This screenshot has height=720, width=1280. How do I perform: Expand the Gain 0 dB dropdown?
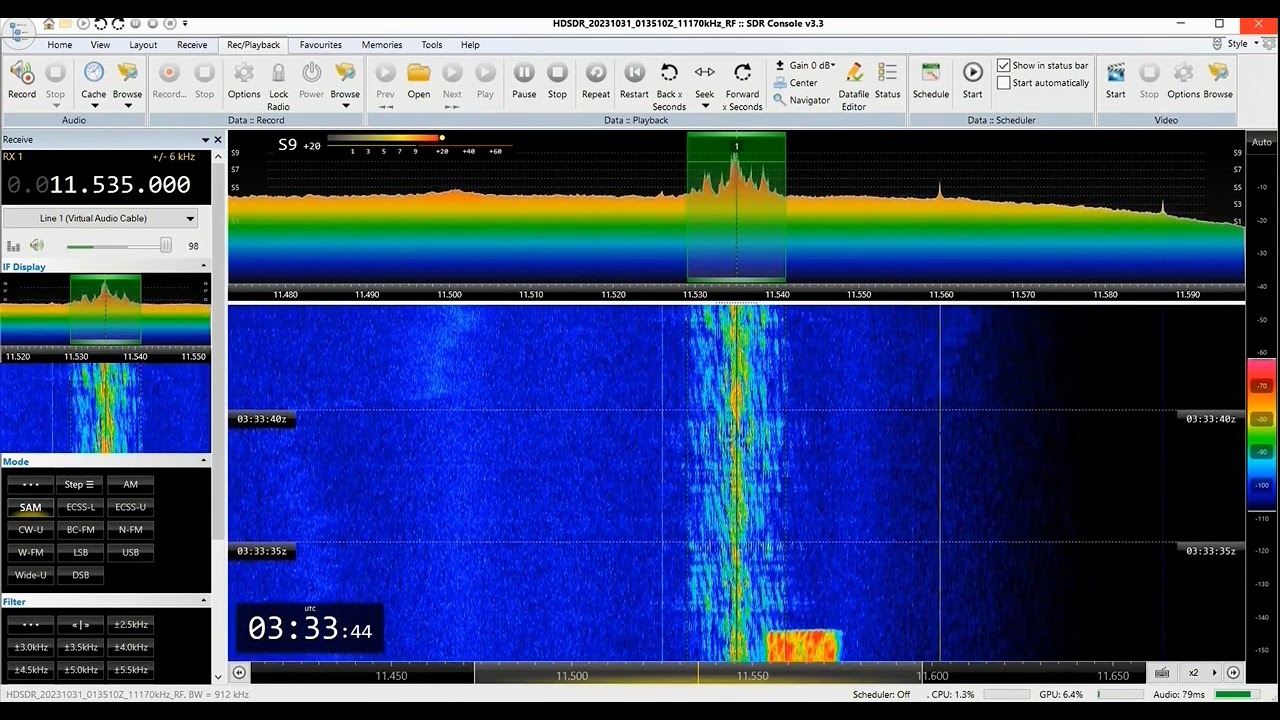coord(805,66)
